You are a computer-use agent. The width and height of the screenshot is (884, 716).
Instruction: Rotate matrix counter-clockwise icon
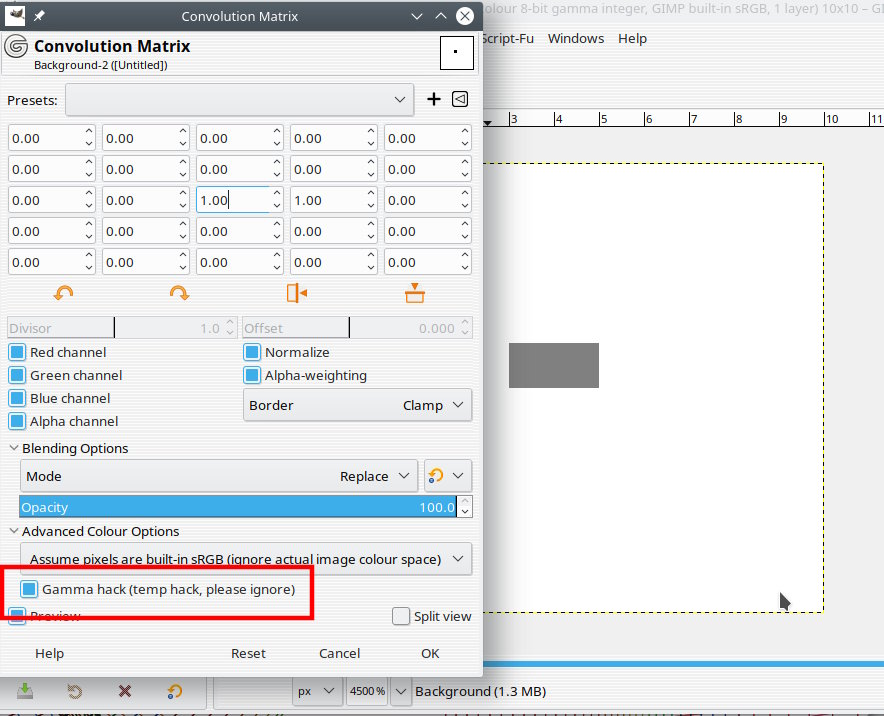point(64,293)
